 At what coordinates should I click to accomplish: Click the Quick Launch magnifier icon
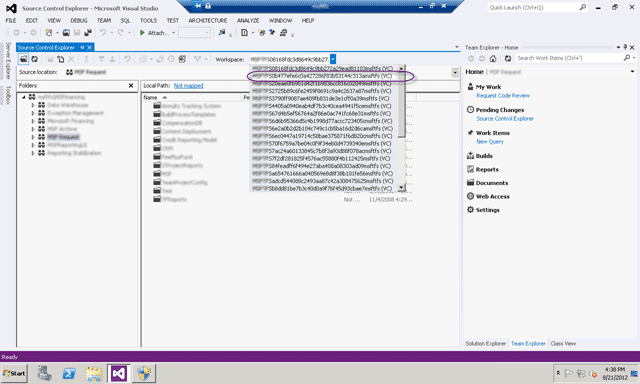click(x=583, y=7)
